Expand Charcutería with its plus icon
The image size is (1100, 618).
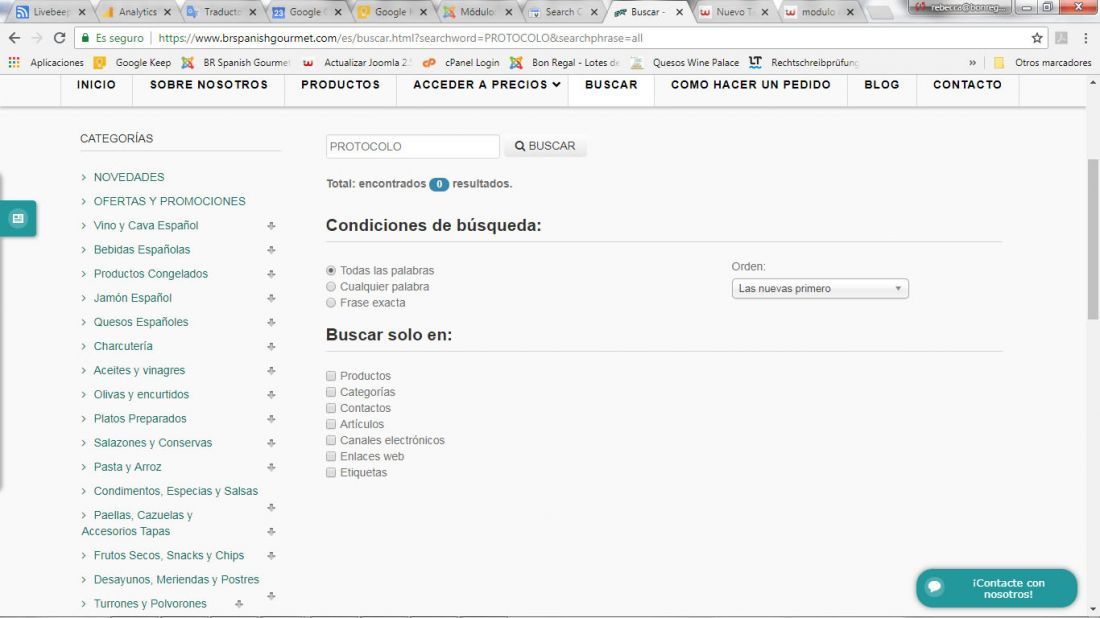coord(271,347)
